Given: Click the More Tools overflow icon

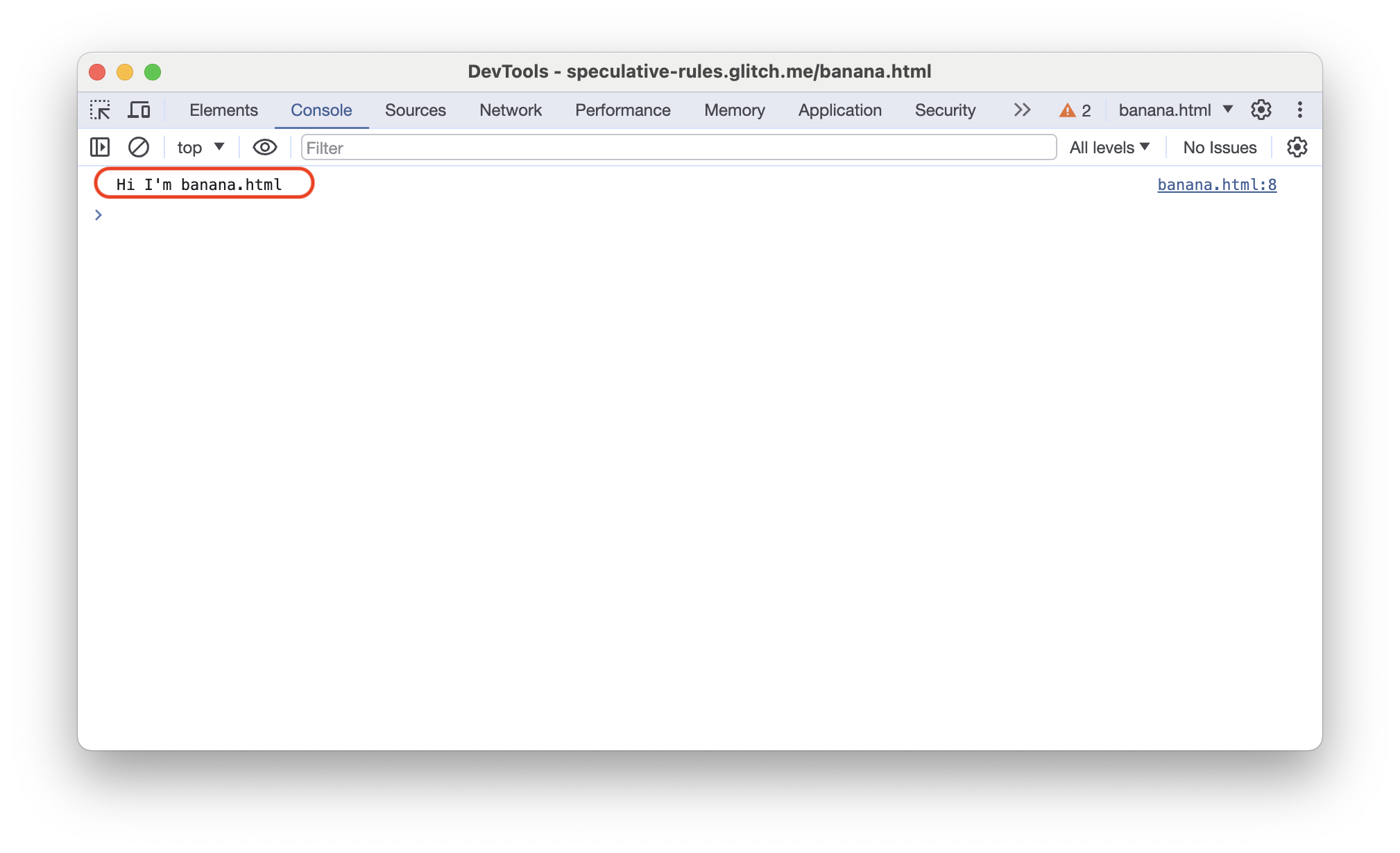Looking at the screenshot, I should [1022, 110].
